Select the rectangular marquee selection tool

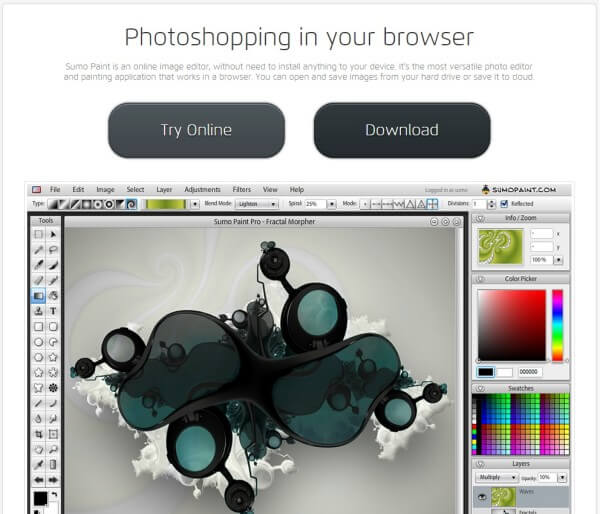(38, 234)
